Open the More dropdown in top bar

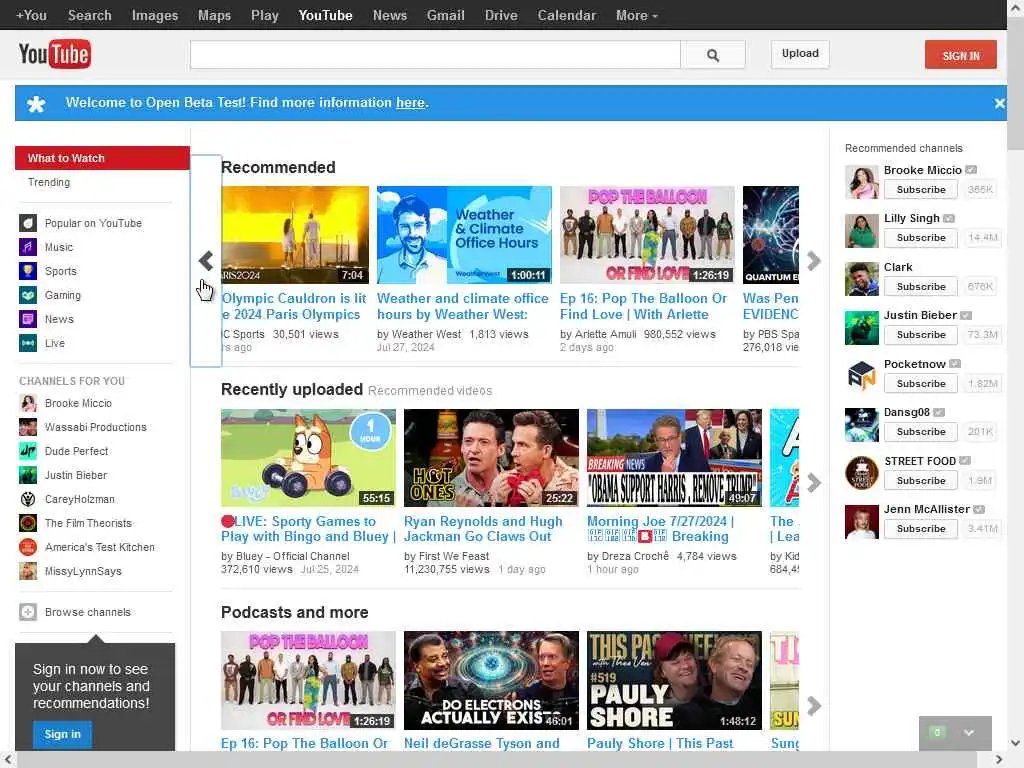(636, 15)
